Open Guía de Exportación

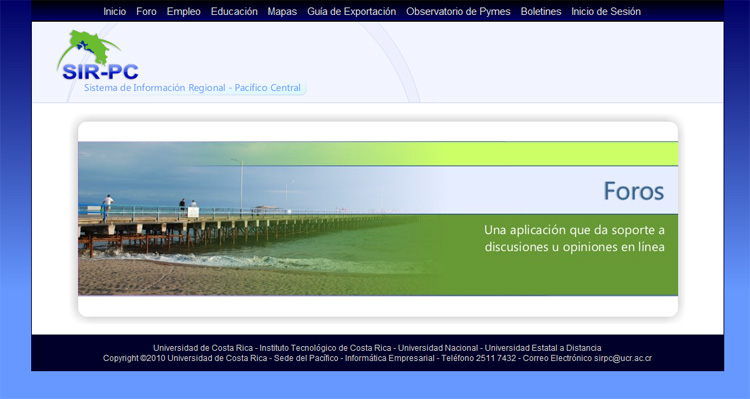(x=352, y=11)
